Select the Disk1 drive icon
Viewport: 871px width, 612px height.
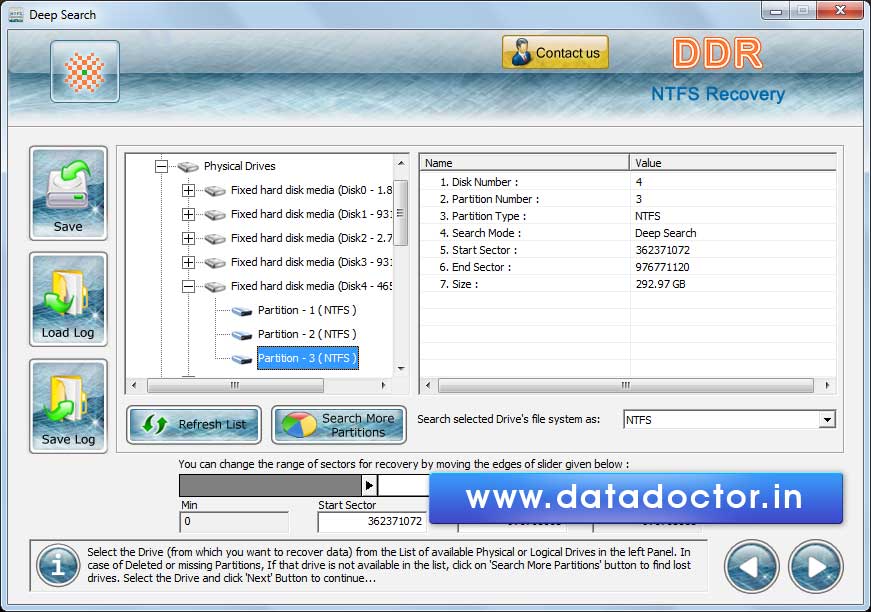click(x=215, y=215)
